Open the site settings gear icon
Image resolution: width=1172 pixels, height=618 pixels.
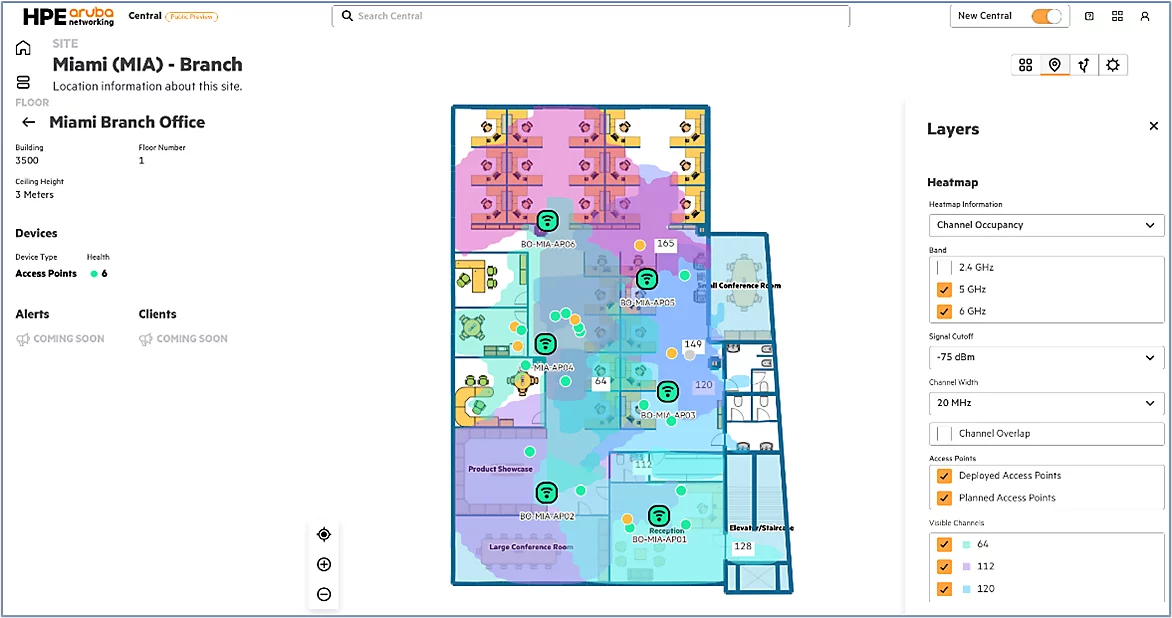tap(1113, 65)
